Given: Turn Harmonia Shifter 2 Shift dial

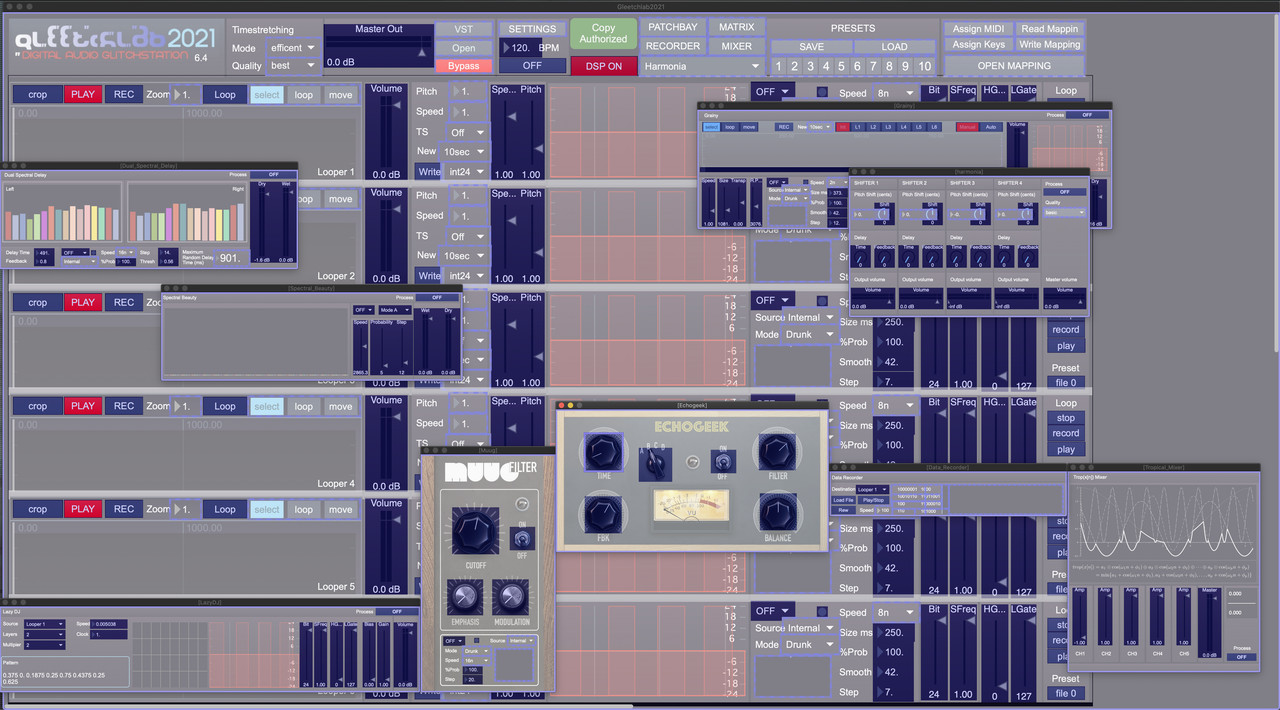Looking at the screenshot, I should tap(930, 214).
